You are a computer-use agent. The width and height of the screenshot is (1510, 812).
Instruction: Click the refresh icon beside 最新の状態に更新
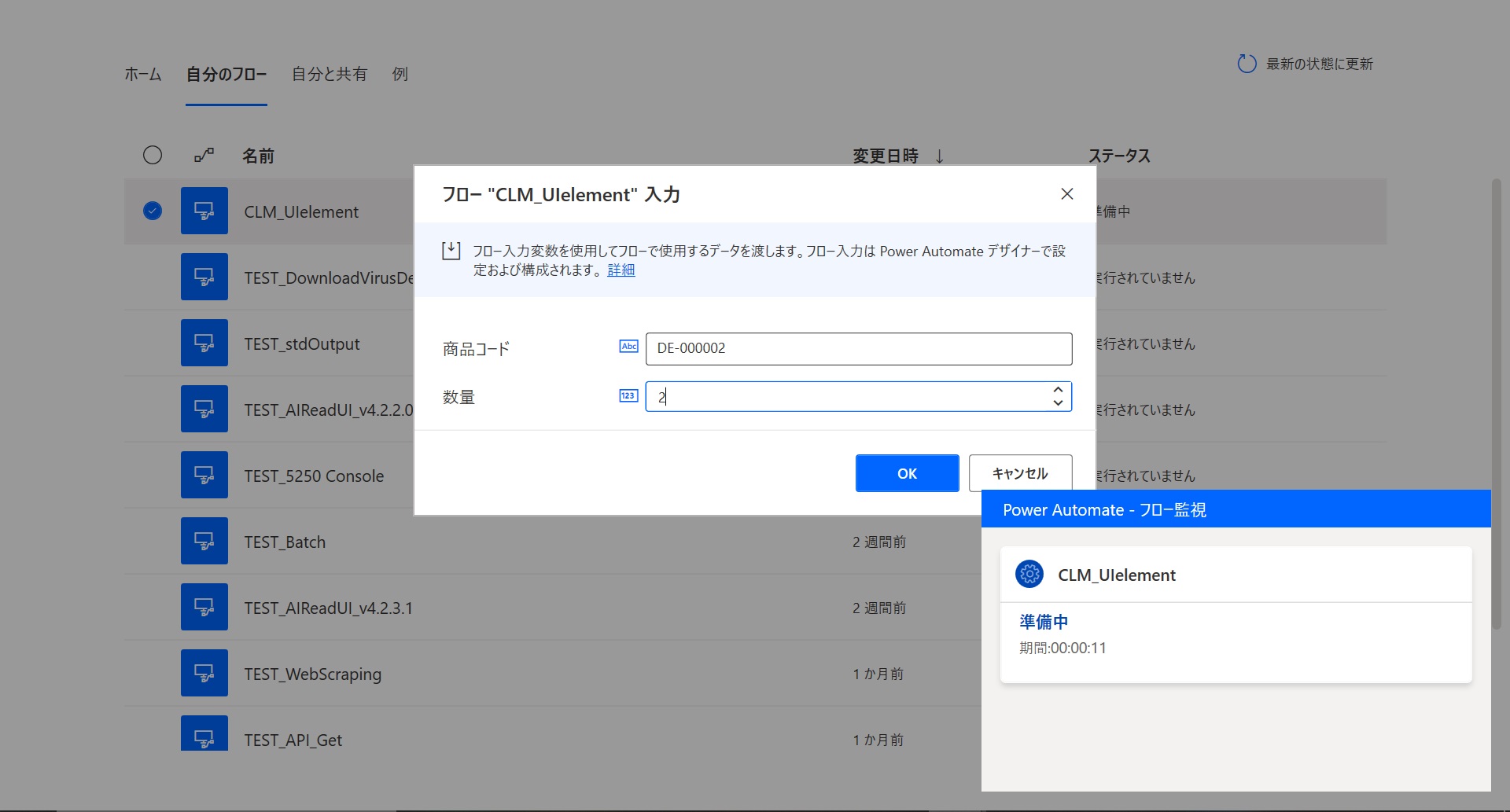(1247, 64)
